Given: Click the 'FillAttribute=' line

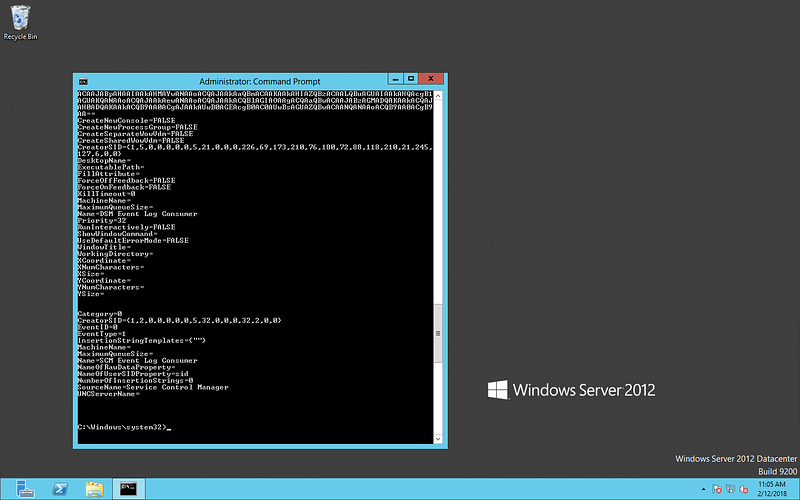Looking at the screenshot, I should [108, 173].
